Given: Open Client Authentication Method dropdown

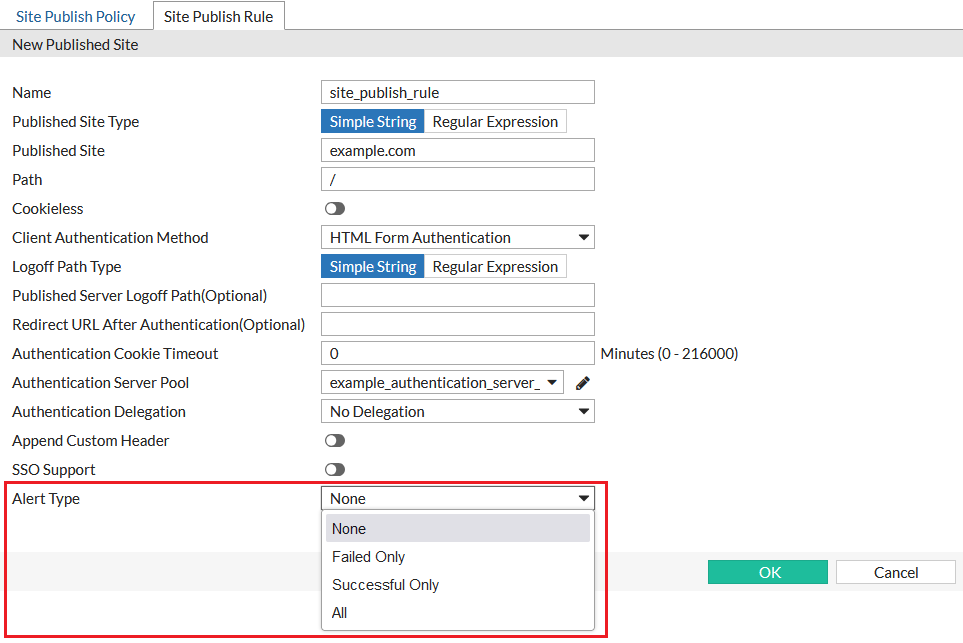Looking at the screenshot, I should click(457, 238).
